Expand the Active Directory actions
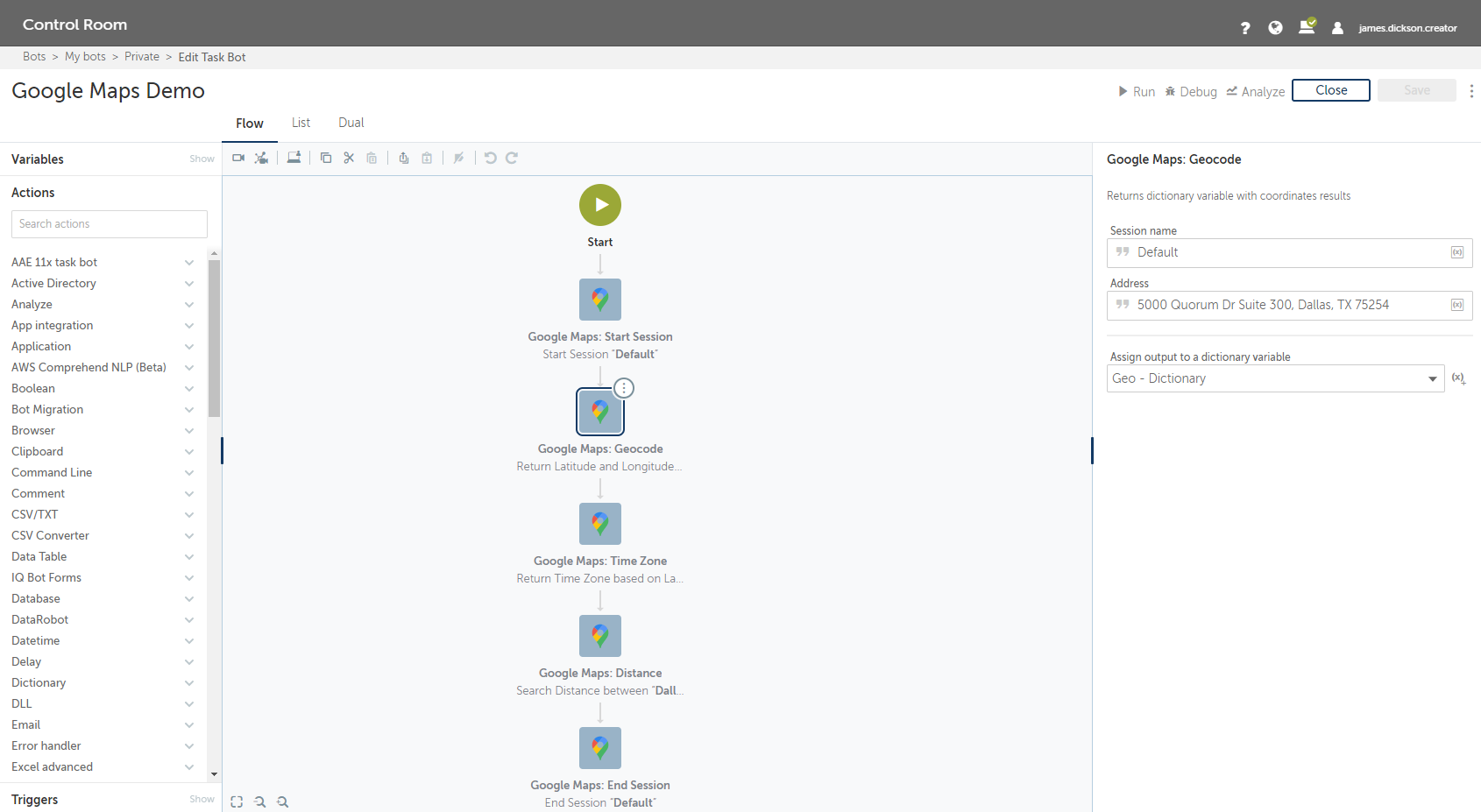Viewport: 1481px width, 812px height. [x=189, y=284]
